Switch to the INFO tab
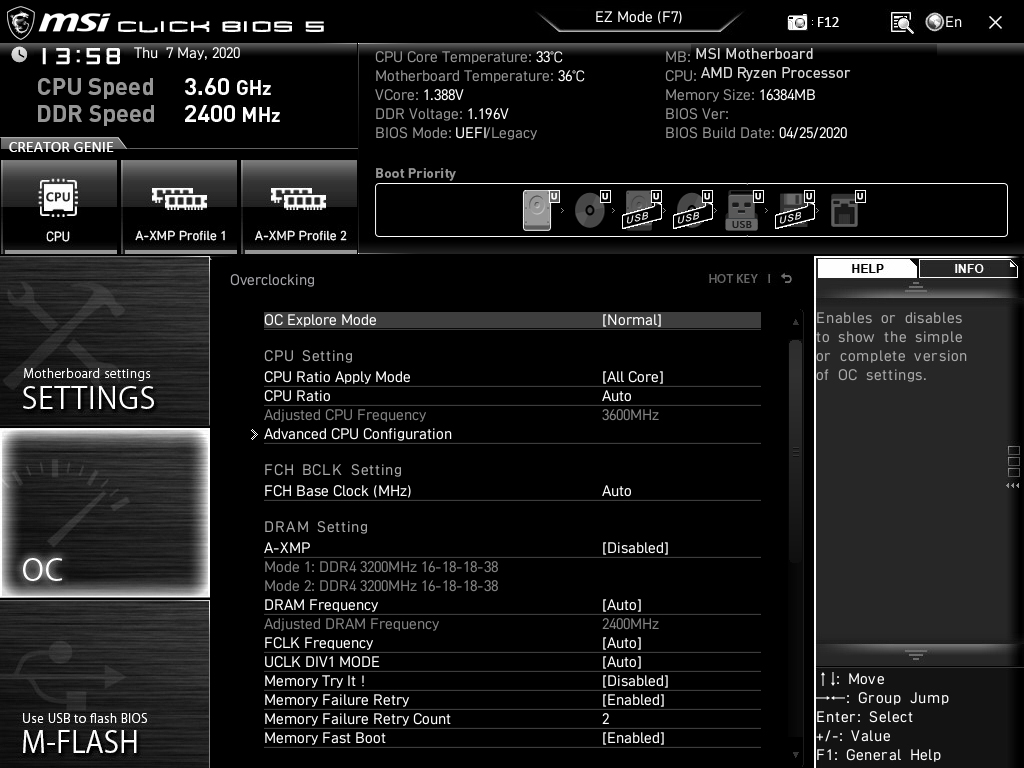The image size is (1024, 768). point(968,268)
